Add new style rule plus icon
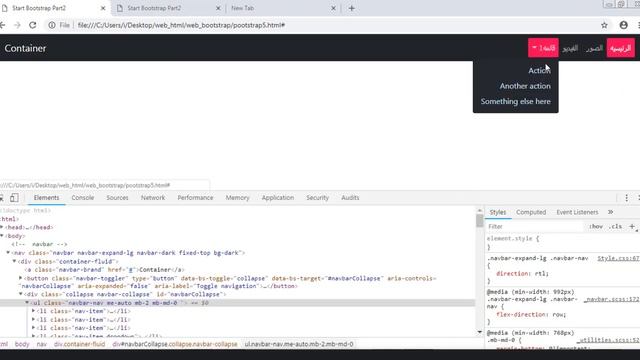 [x=632, y=226]
